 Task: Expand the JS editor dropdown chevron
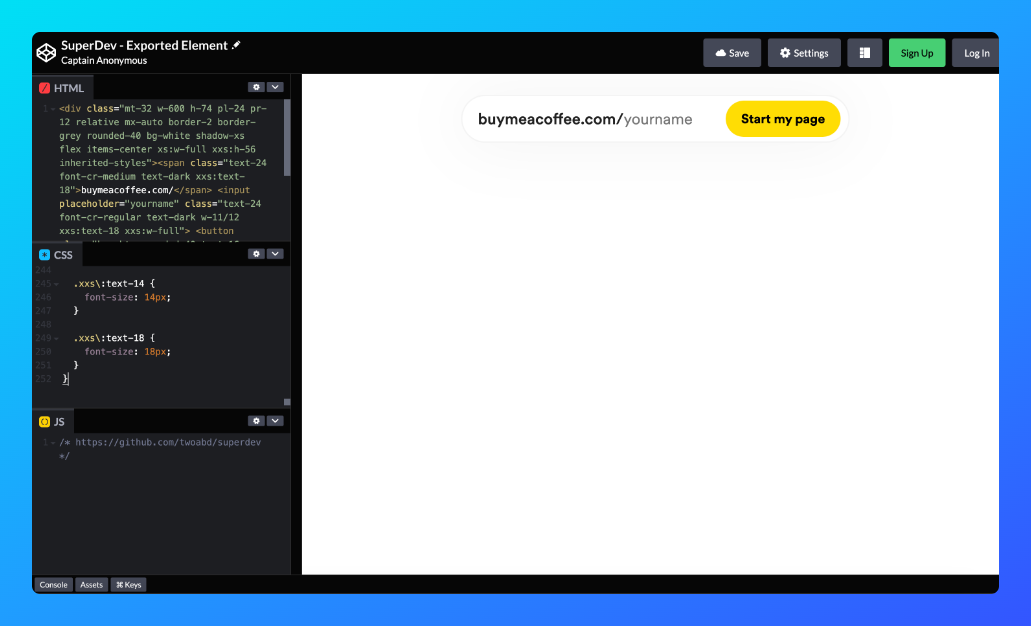click(275, 421)
